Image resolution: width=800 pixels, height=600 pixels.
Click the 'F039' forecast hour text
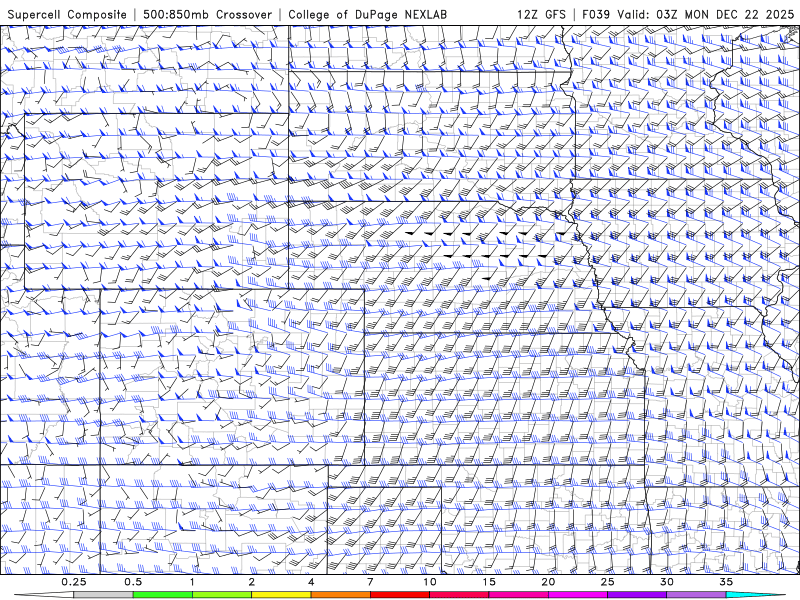click(596, 14)
